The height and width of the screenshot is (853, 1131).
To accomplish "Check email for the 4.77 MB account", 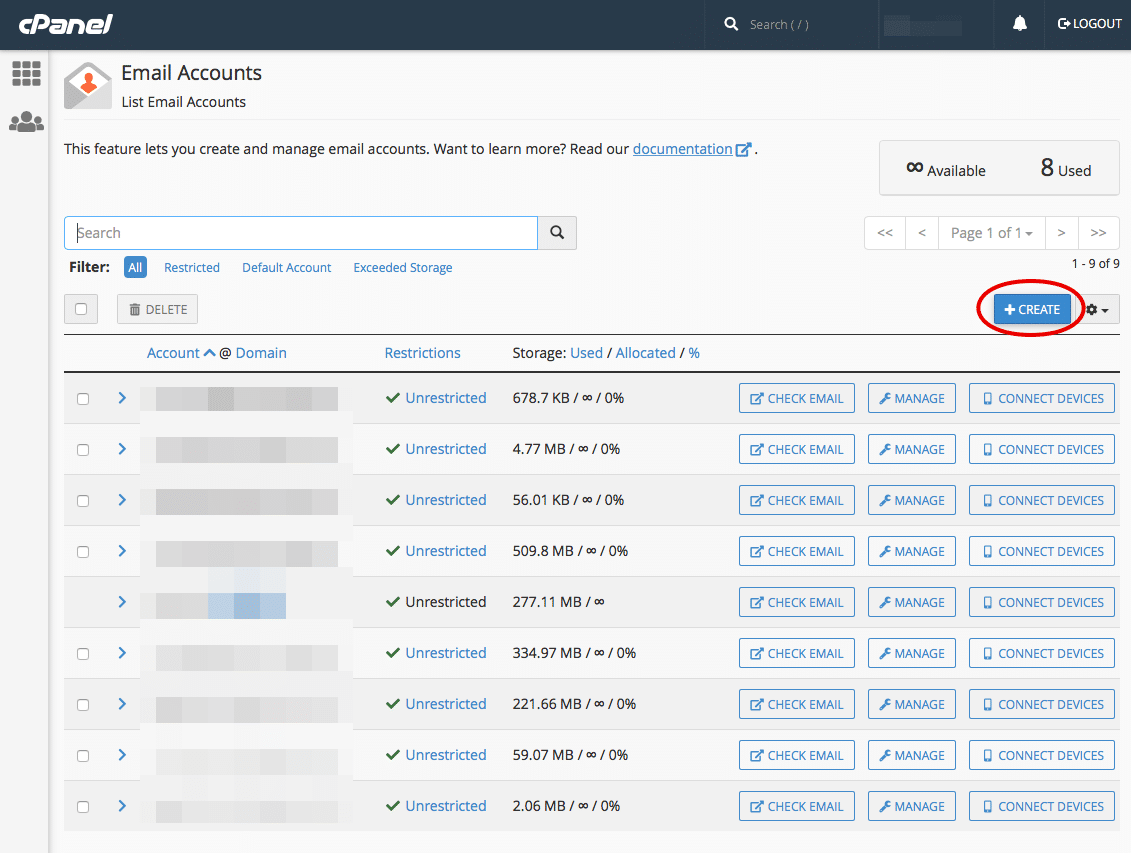I will (x=796, y=449).
